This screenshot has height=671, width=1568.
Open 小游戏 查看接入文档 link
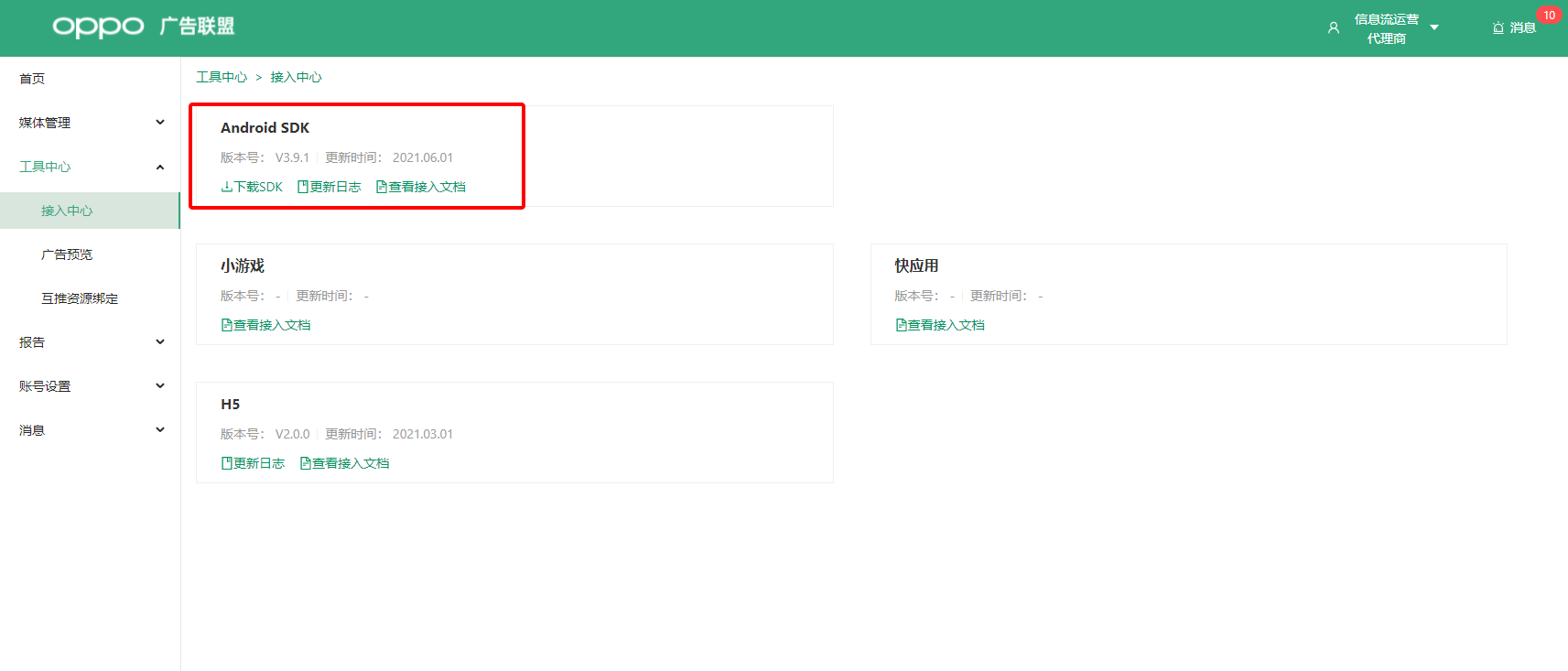[266, 325]
